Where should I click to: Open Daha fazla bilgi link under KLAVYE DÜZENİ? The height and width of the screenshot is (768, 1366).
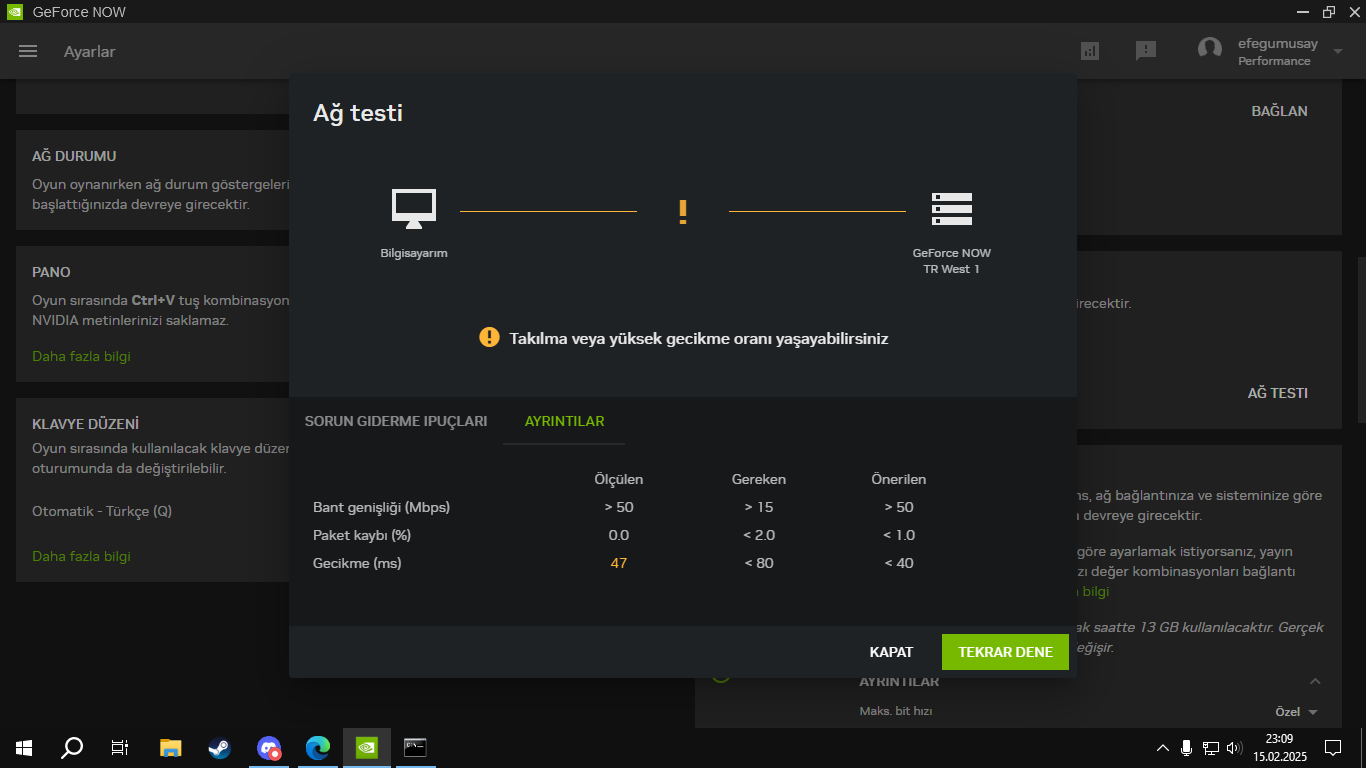[81, 556]
